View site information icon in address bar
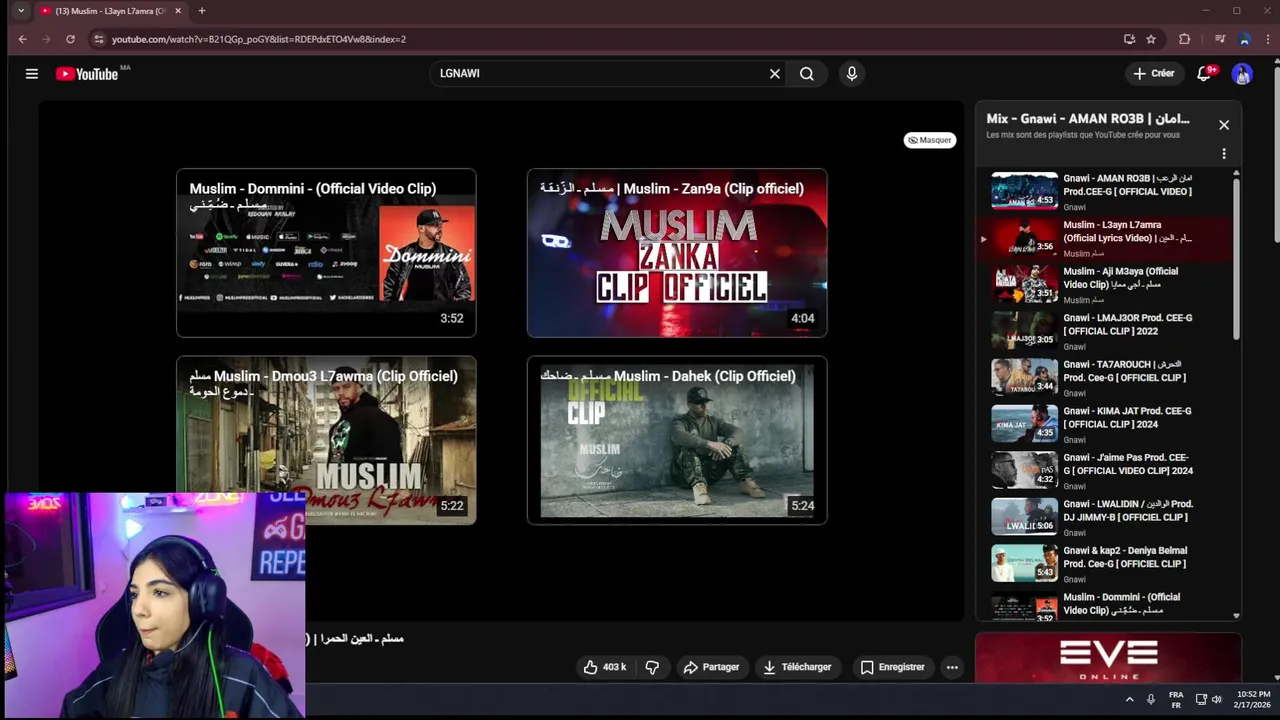Image resolution: width=1280 pixels, height=720 pixels. (x=98, y=39)
